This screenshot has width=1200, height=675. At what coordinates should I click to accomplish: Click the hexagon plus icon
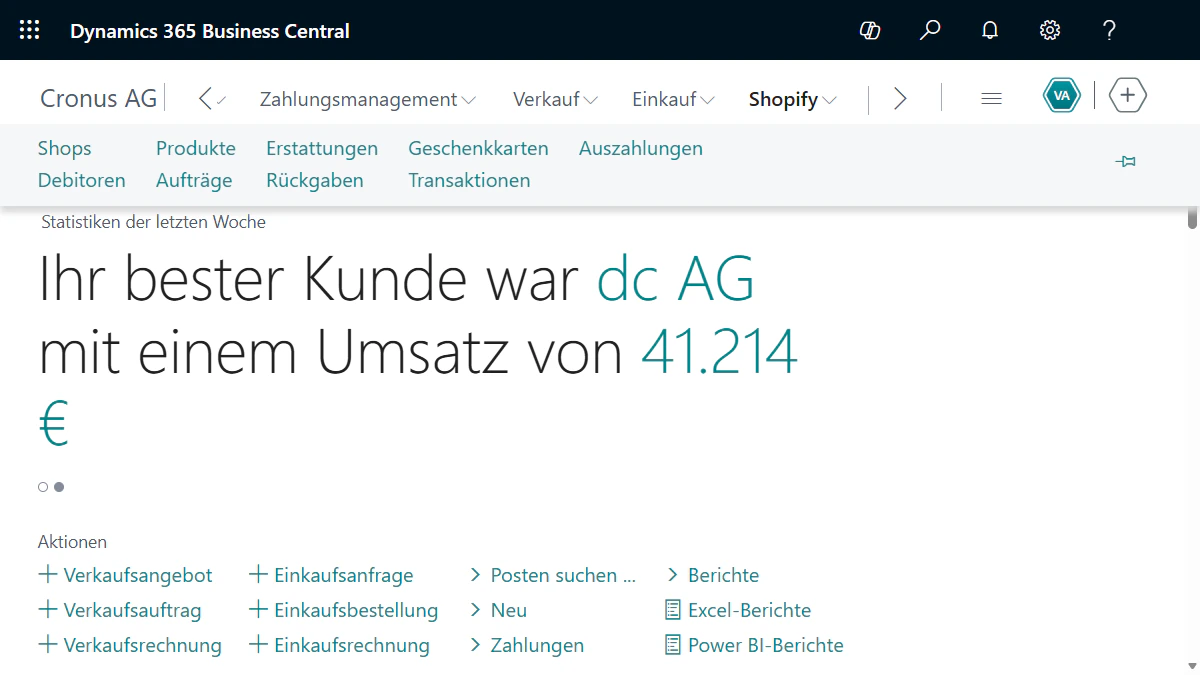click(1128, 96)
